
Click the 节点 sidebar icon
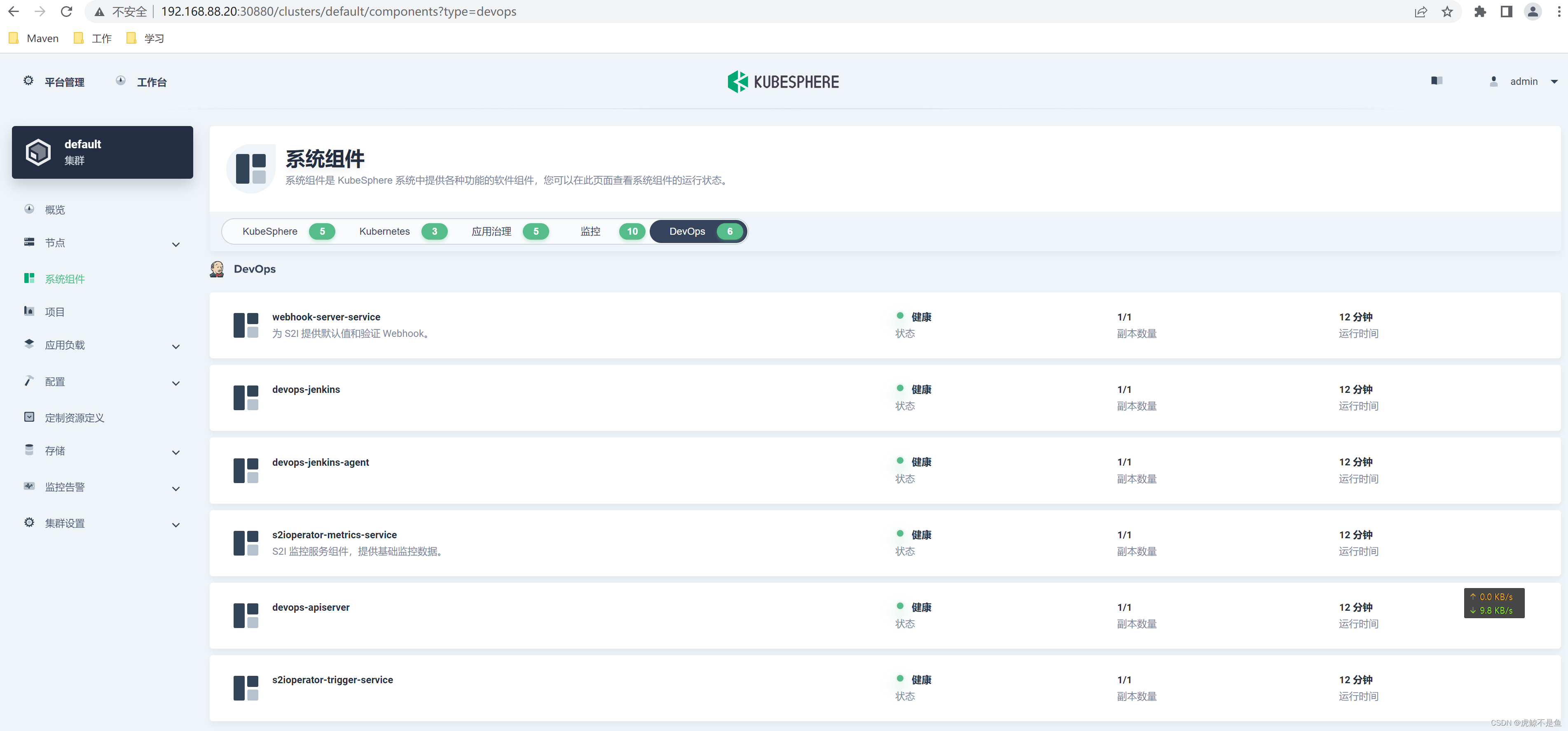29,242
